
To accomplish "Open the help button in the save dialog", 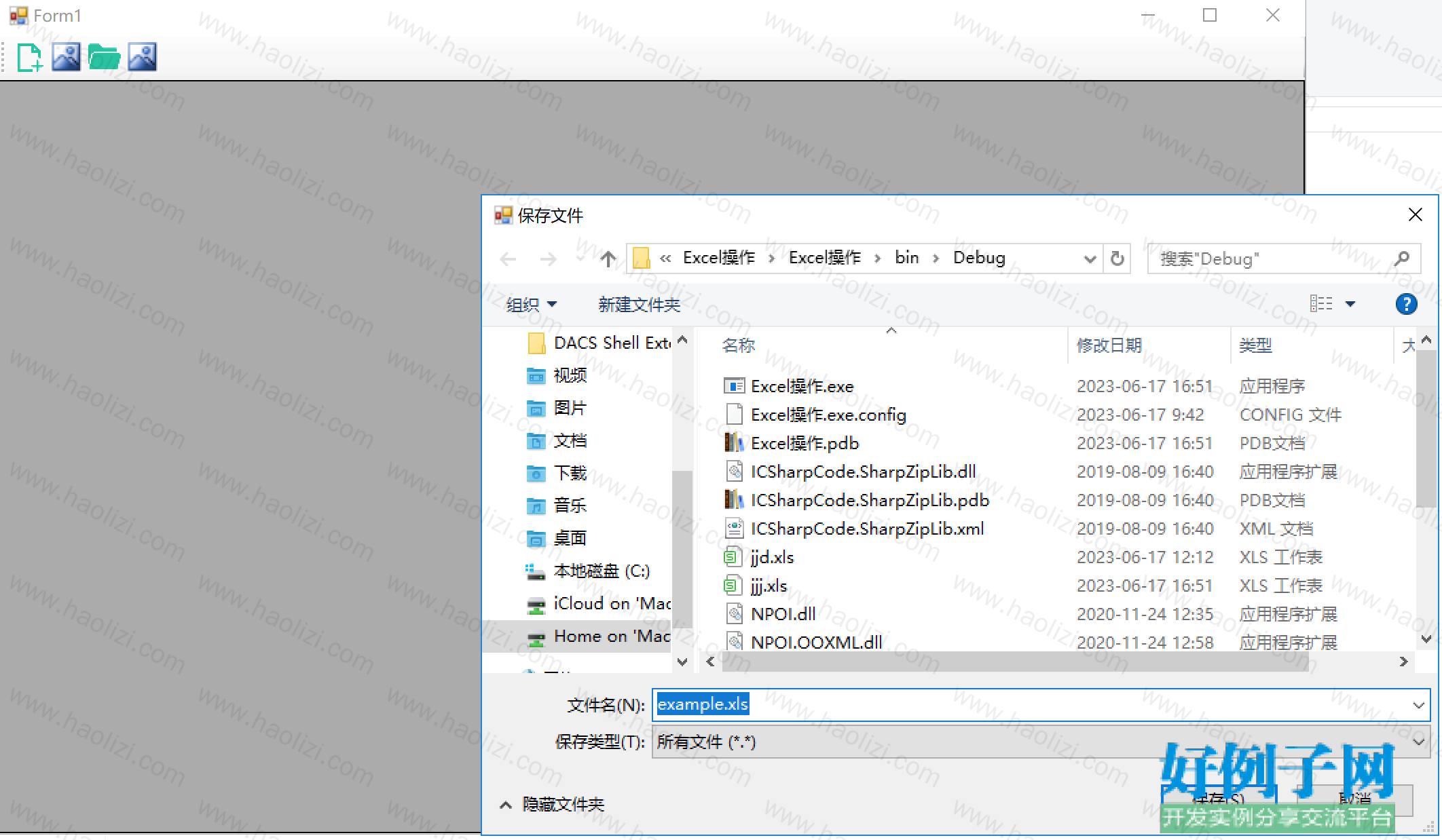I will (1406, 304).
